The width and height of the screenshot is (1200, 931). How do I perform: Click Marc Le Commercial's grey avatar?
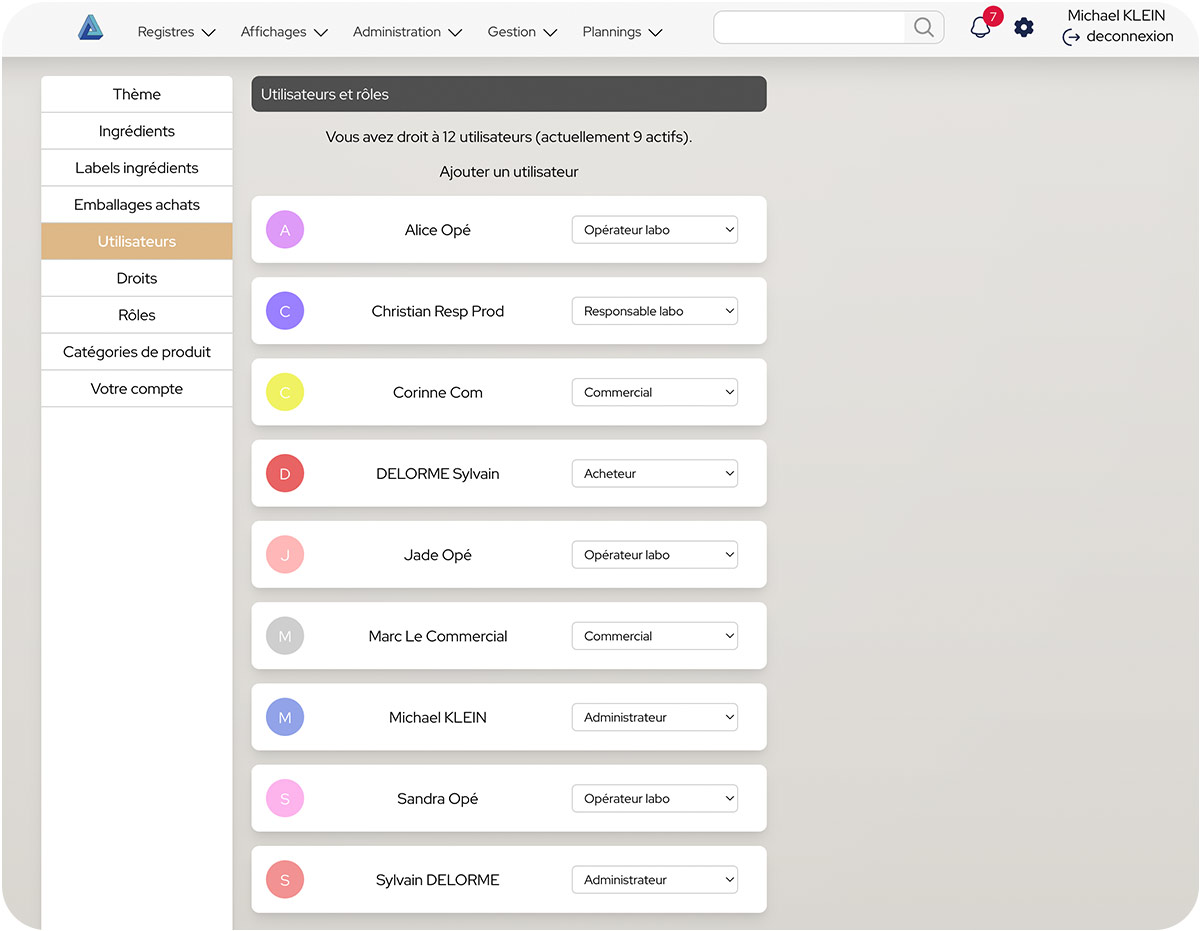[285, 636]
